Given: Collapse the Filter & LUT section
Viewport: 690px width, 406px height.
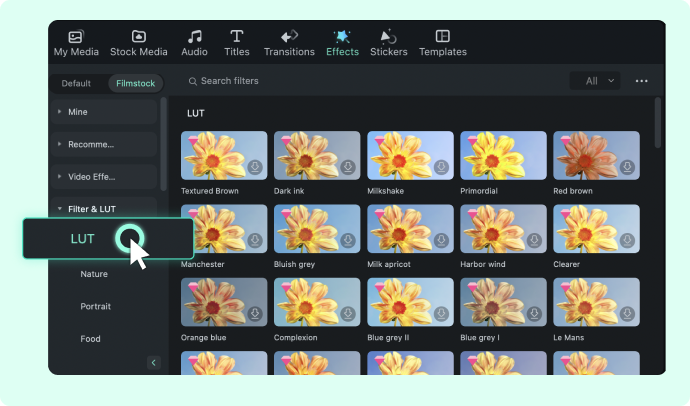Looking at the screenshot, I should click(x=104, y=209).
